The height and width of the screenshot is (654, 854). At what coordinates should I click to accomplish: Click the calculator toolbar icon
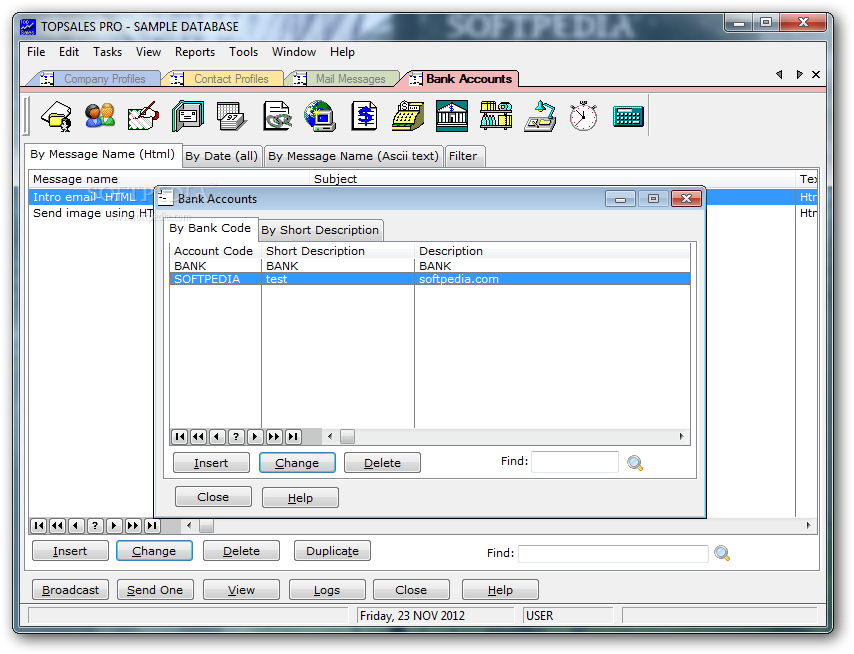click(x=628, y=117)
